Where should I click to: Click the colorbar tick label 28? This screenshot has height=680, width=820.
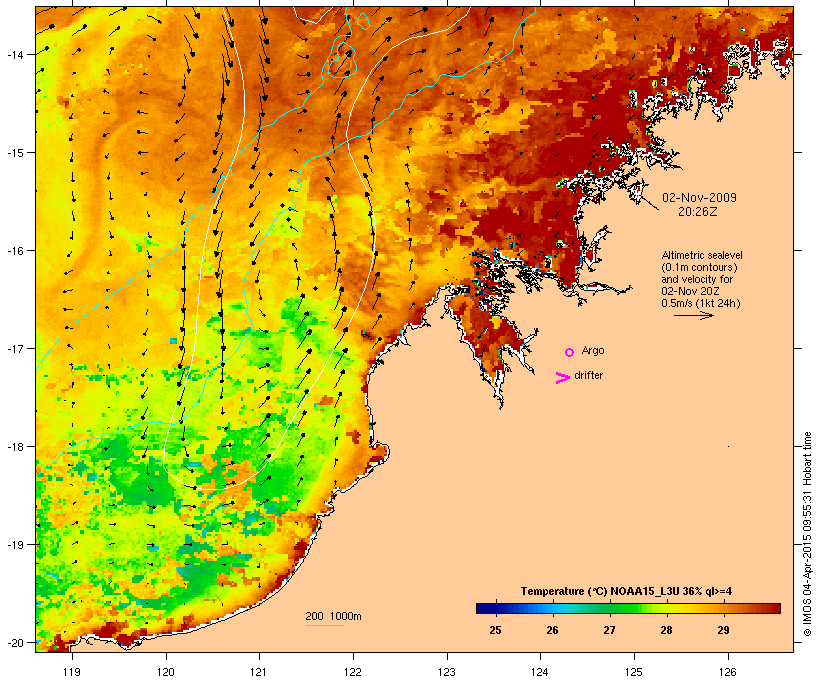[666, 630]
